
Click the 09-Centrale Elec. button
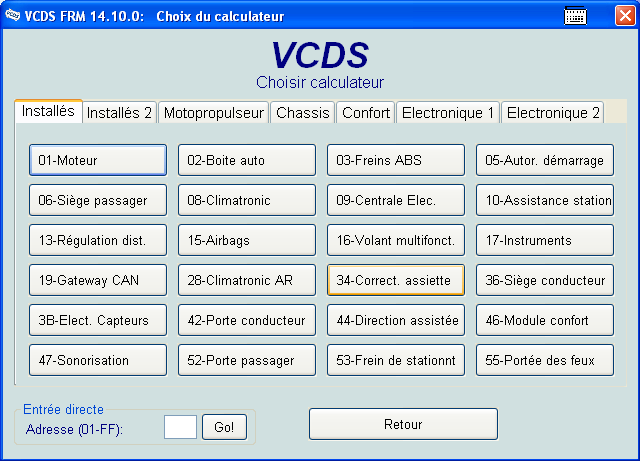tap(396, 200)
